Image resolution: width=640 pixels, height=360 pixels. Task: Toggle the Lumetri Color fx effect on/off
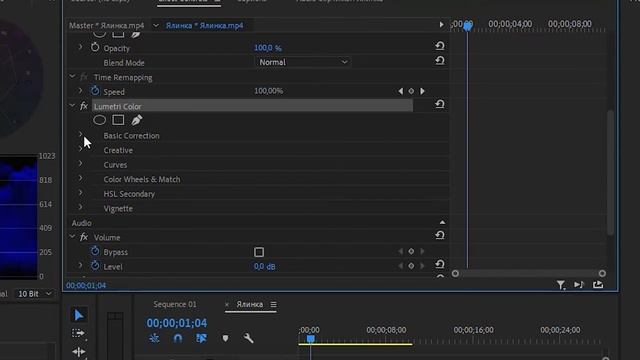(x=84, y=106)
